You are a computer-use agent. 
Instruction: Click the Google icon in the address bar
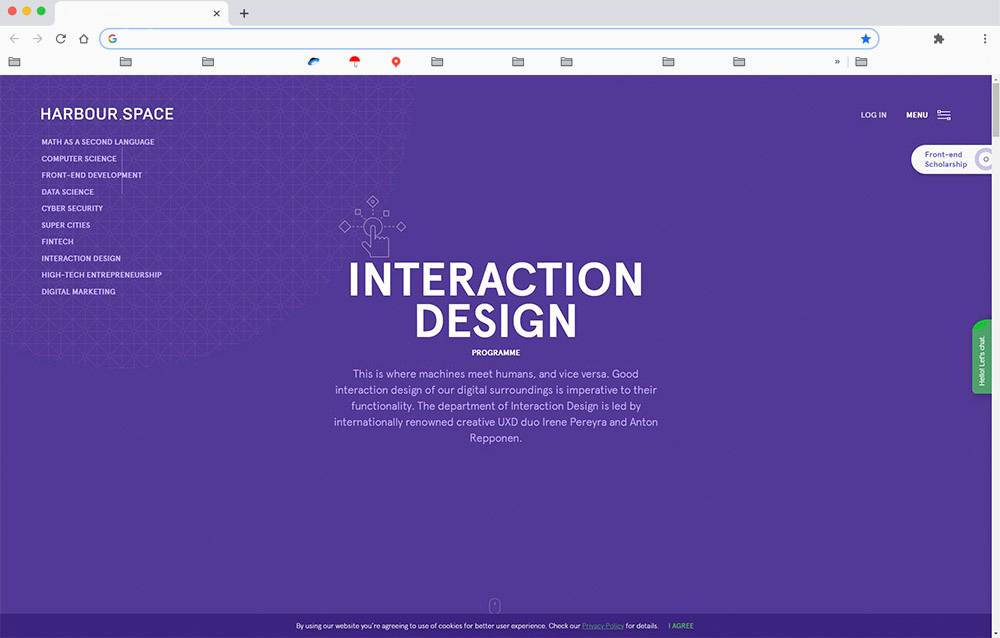point(113,39)
